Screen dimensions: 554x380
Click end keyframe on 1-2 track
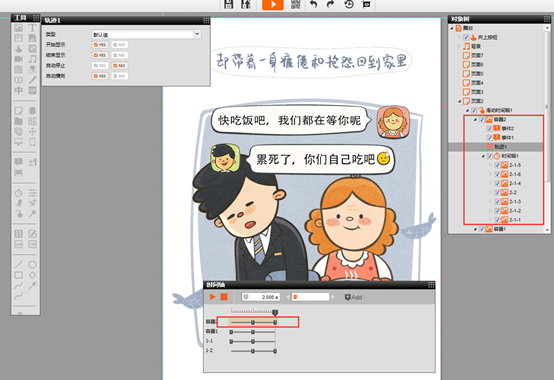click(x=275, y=351)
